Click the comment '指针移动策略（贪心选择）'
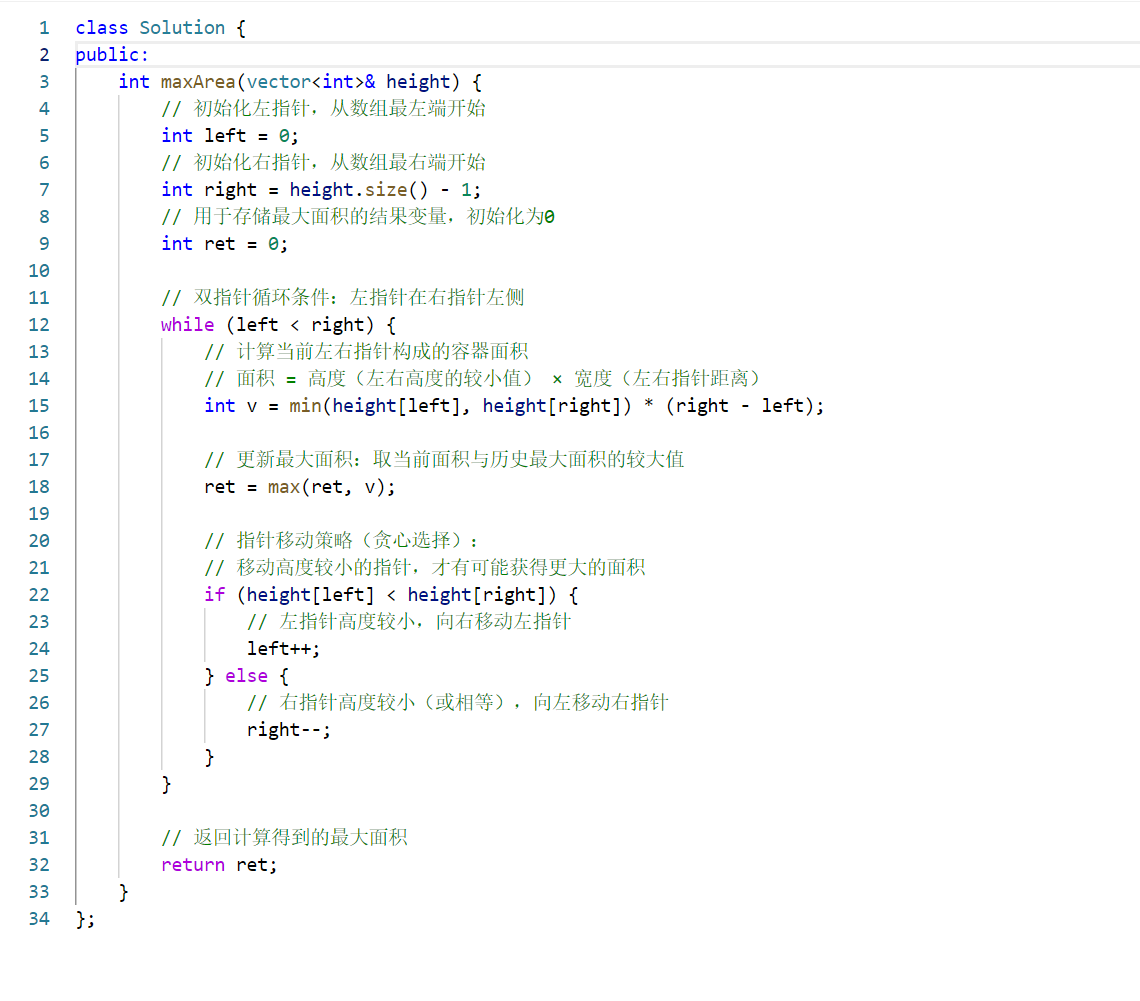Screen dimensions: 1140x1001 (340, 541)
